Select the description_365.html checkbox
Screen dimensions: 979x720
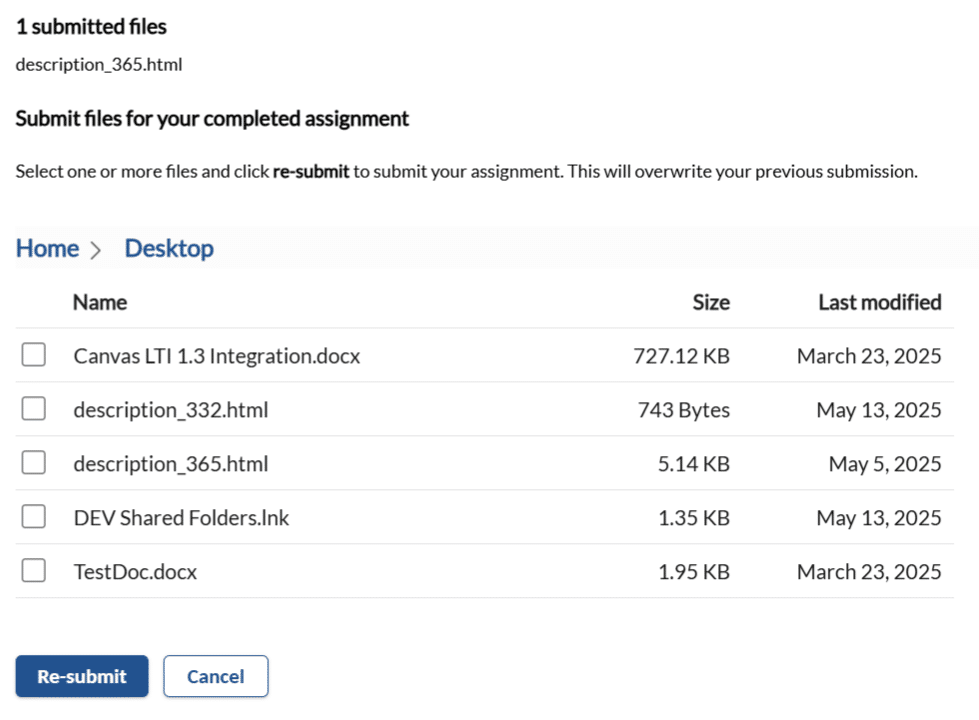[x=33, y=462]
